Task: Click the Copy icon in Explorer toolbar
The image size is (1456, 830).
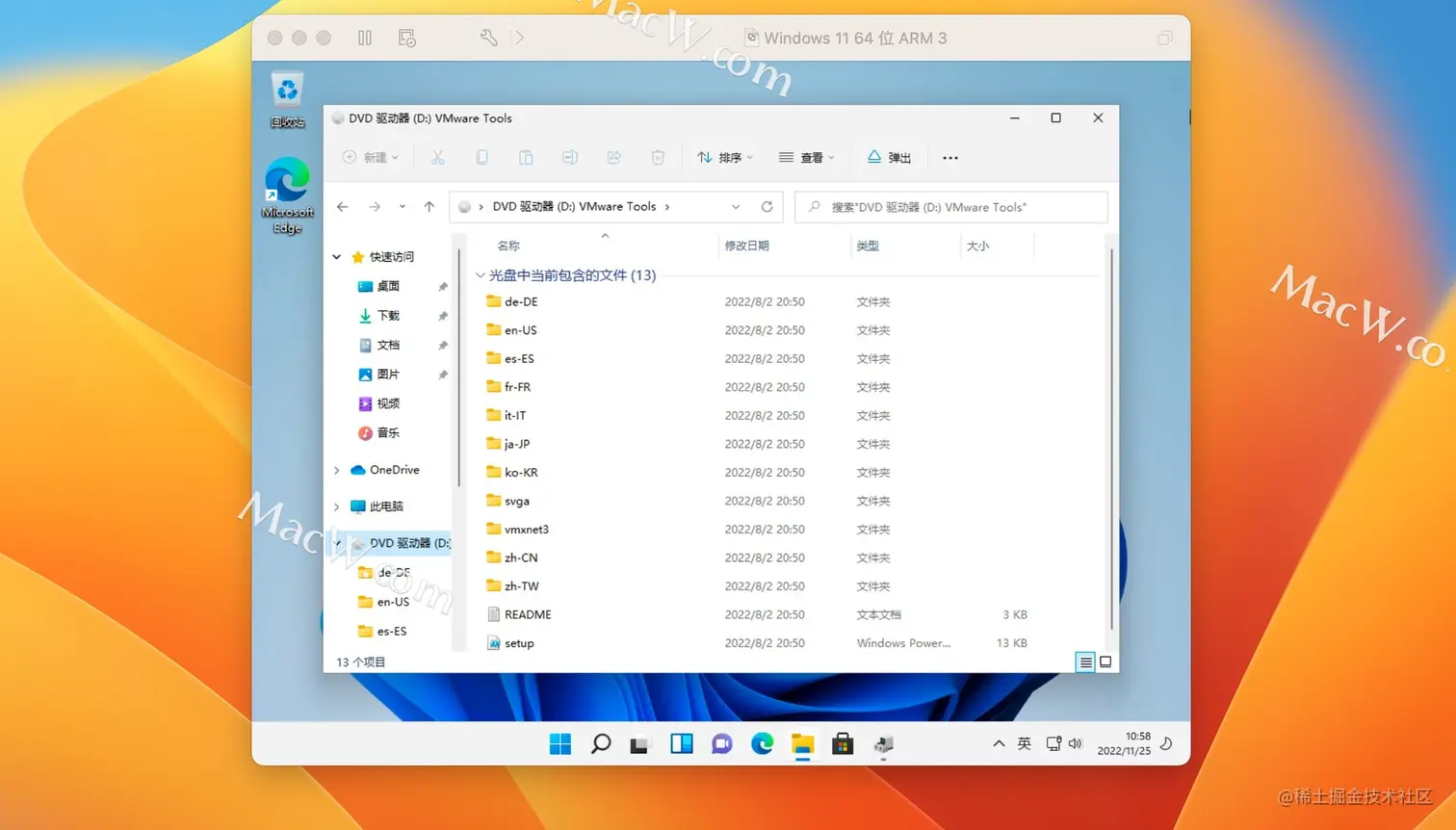Action: (481, 157)
